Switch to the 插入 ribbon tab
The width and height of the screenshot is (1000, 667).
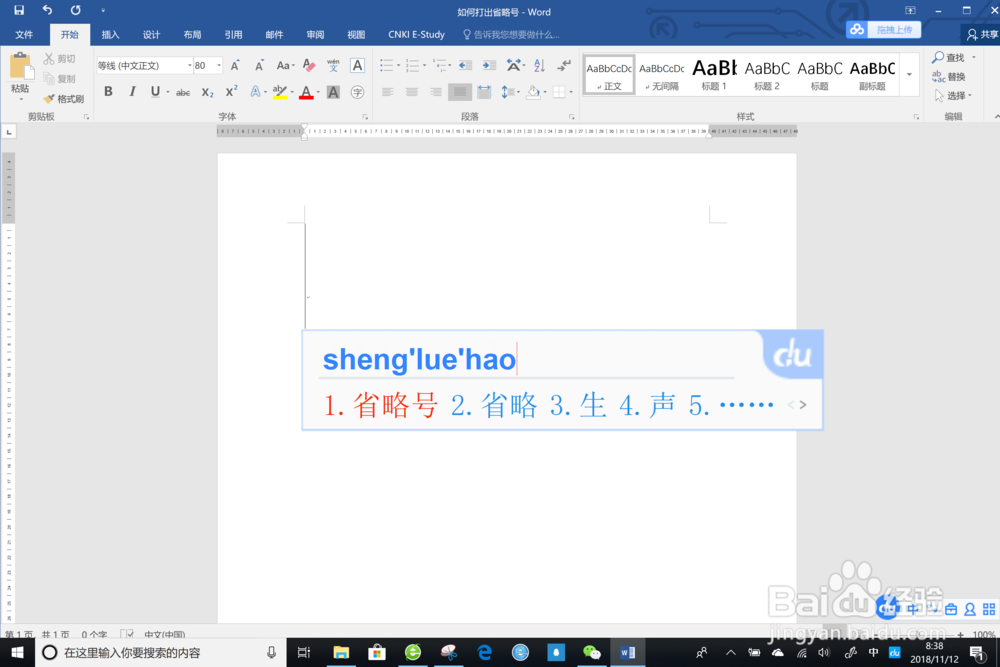pyautogui.click(x=110, y=33)
